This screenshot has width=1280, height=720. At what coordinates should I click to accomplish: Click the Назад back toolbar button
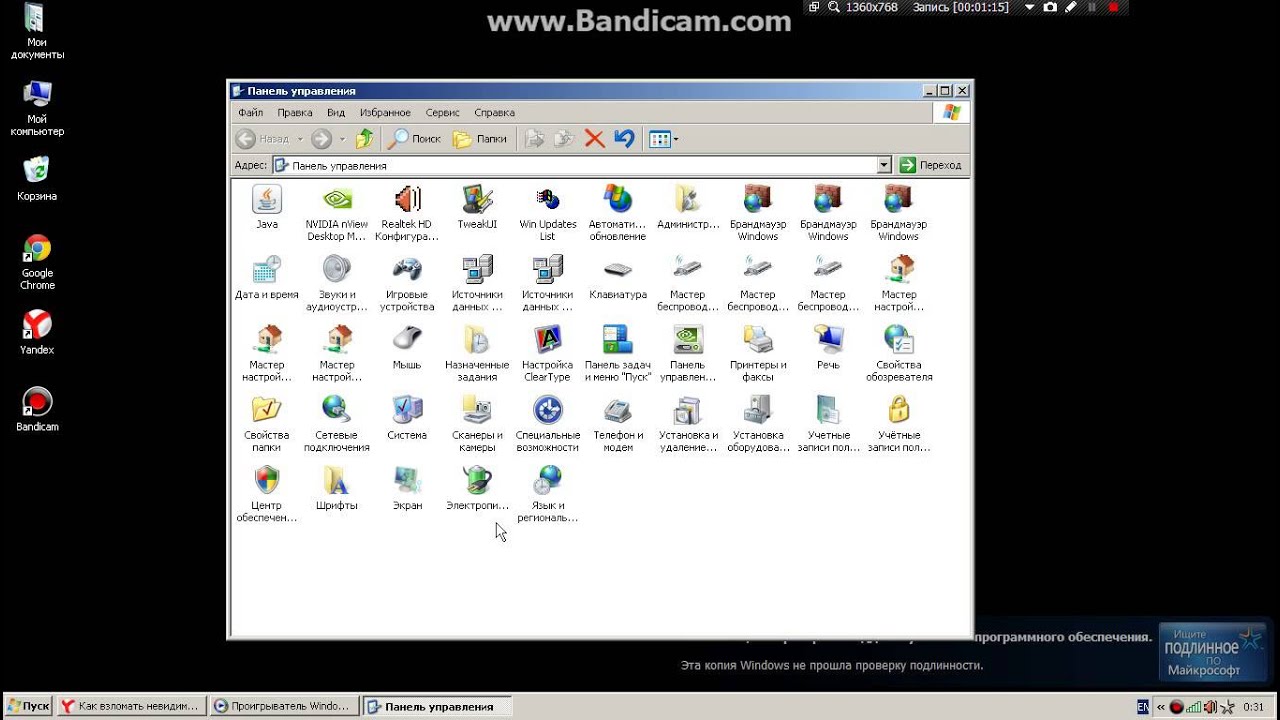263,139
